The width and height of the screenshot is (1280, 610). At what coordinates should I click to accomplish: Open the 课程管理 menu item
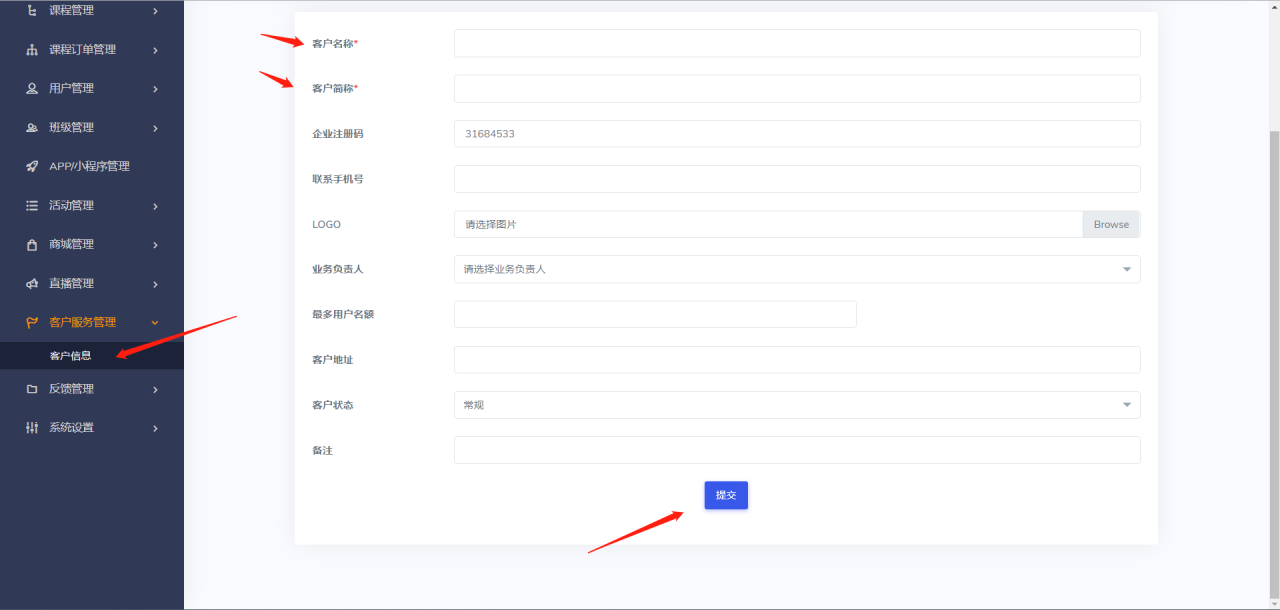click(x=72, y=11)
